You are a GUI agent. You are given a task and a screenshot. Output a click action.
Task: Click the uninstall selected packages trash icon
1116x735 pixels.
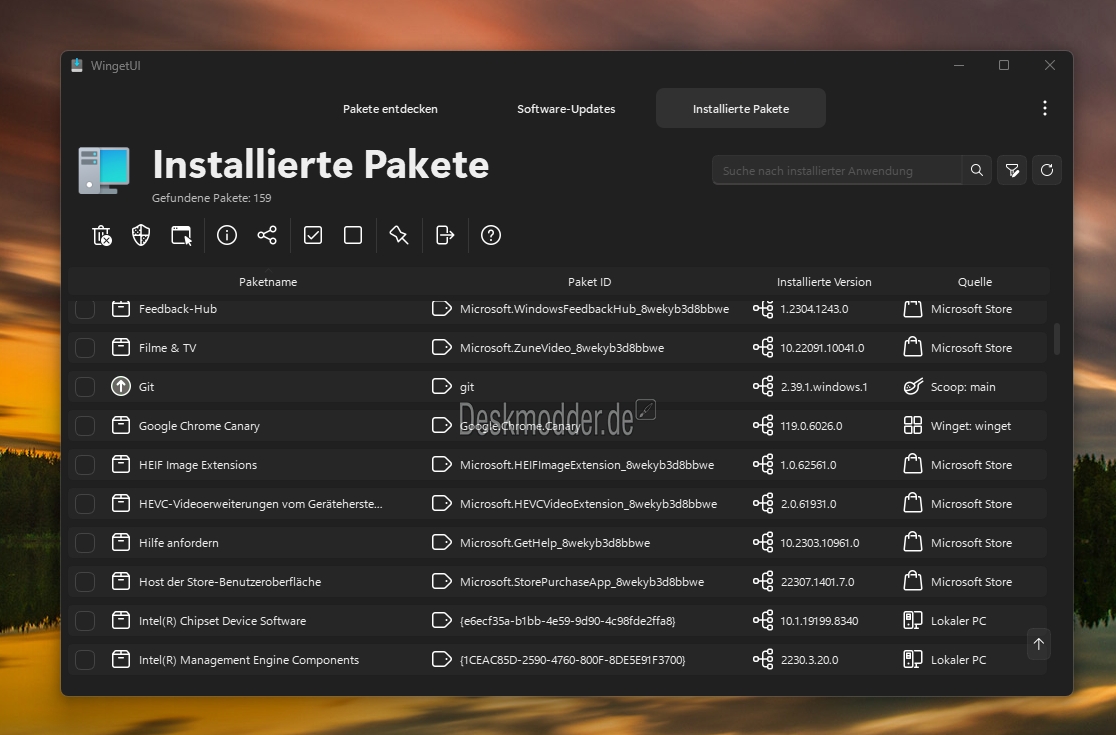coord(101,235)
